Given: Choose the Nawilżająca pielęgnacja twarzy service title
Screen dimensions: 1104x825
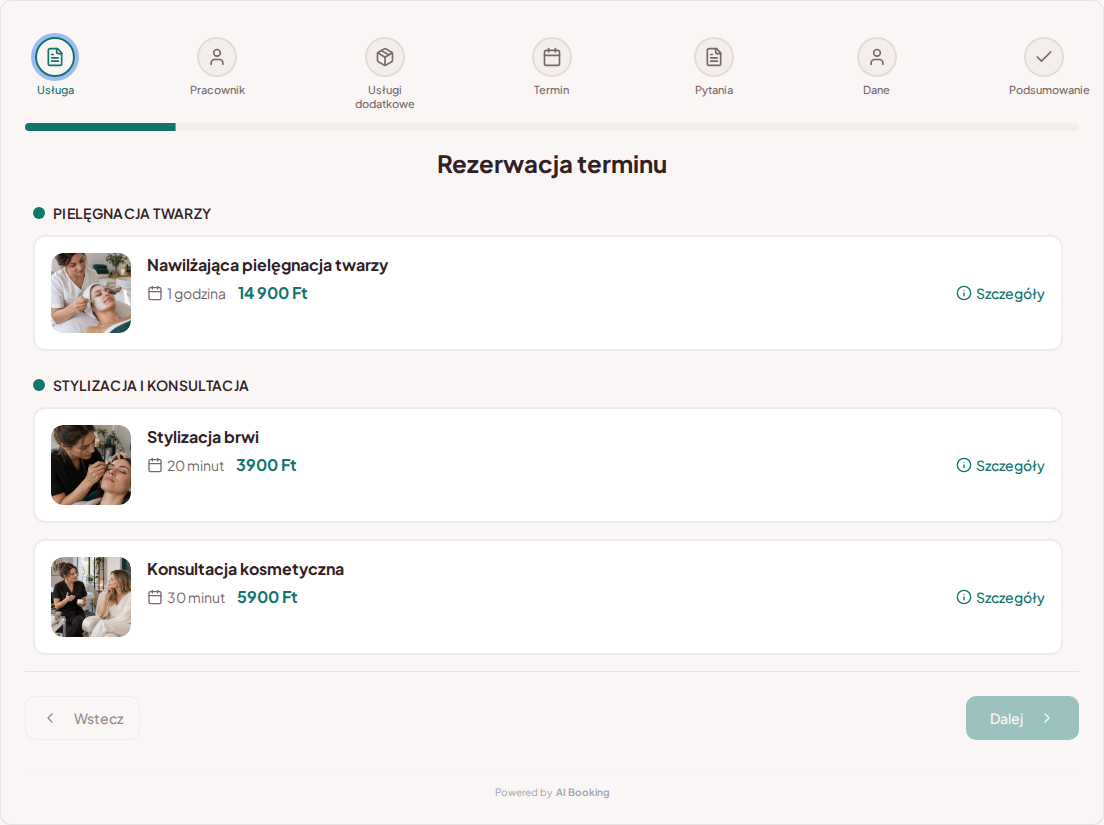Looking at the screenshot, I should tap(268, 265).
